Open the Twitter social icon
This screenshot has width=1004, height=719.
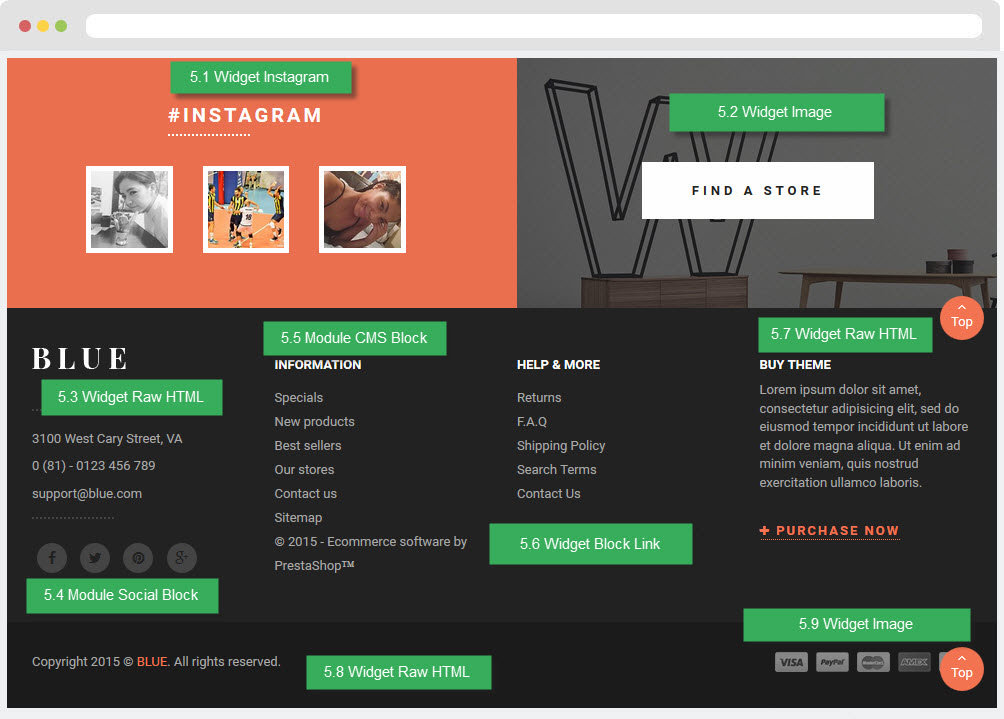[95, 558]
